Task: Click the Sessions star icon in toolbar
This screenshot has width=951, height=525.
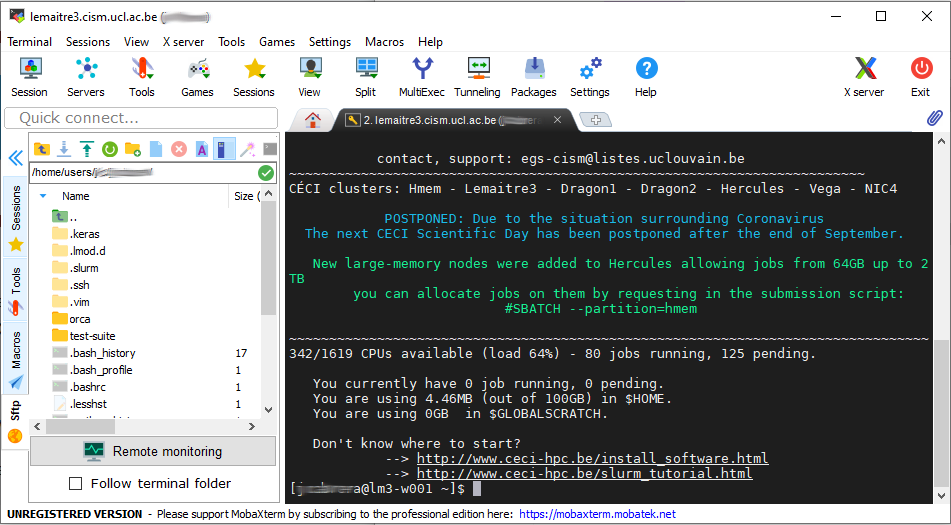Action: click(x=254, y=76)
